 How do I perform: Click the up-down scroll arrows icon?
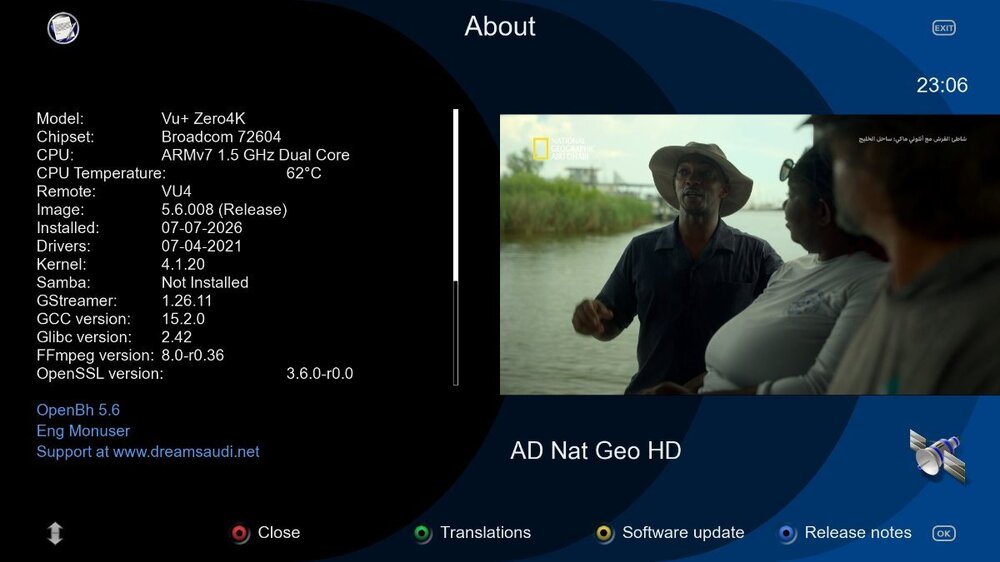click(x=55, y=533)
